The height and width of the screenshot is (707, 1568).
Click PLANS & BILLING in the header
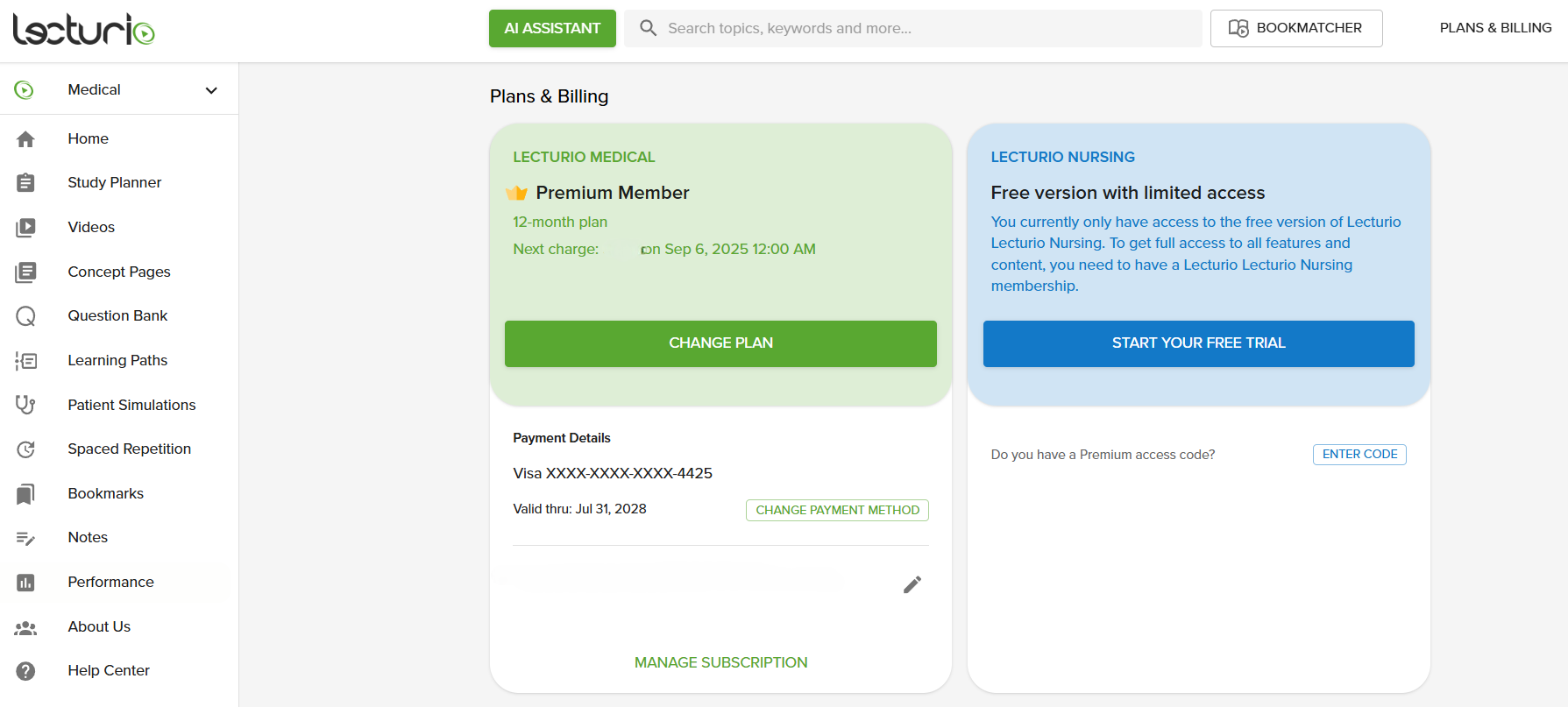1495,28
